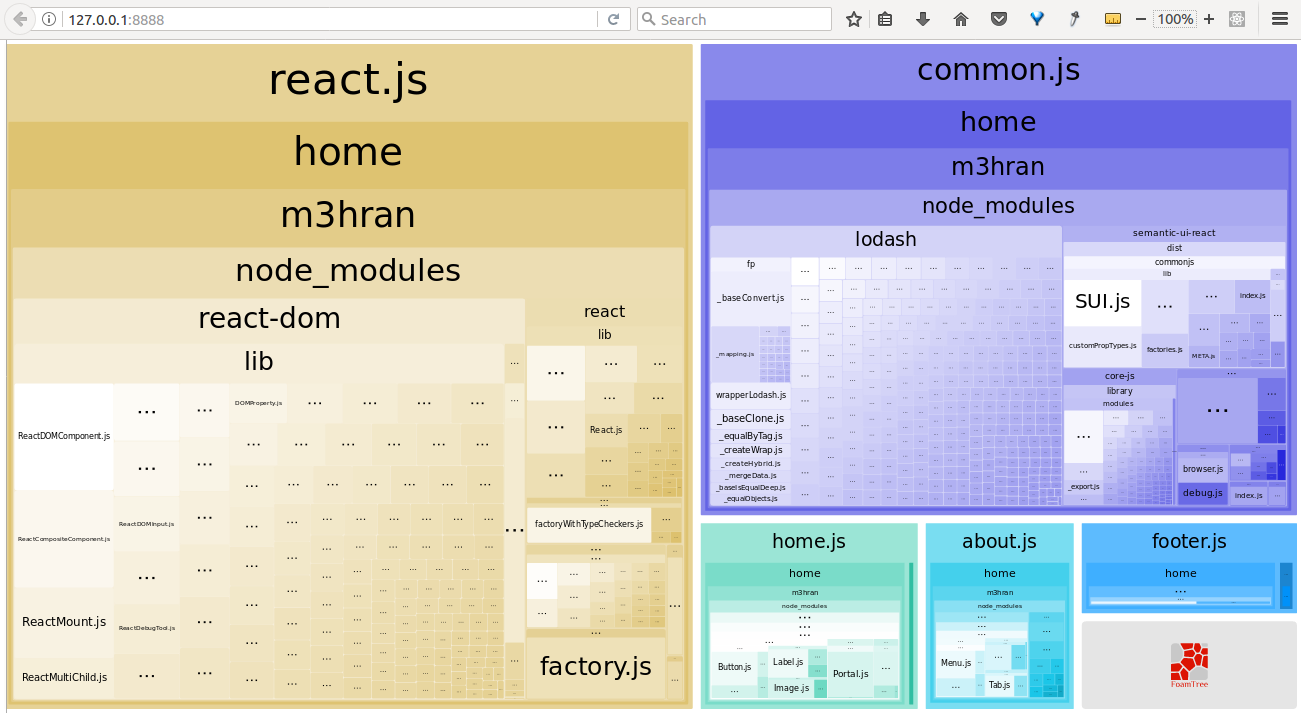Open the React DevTools atom icon
Image resolution: width=1301 pixels, height=713 pixels.
tap(1237, 19)
